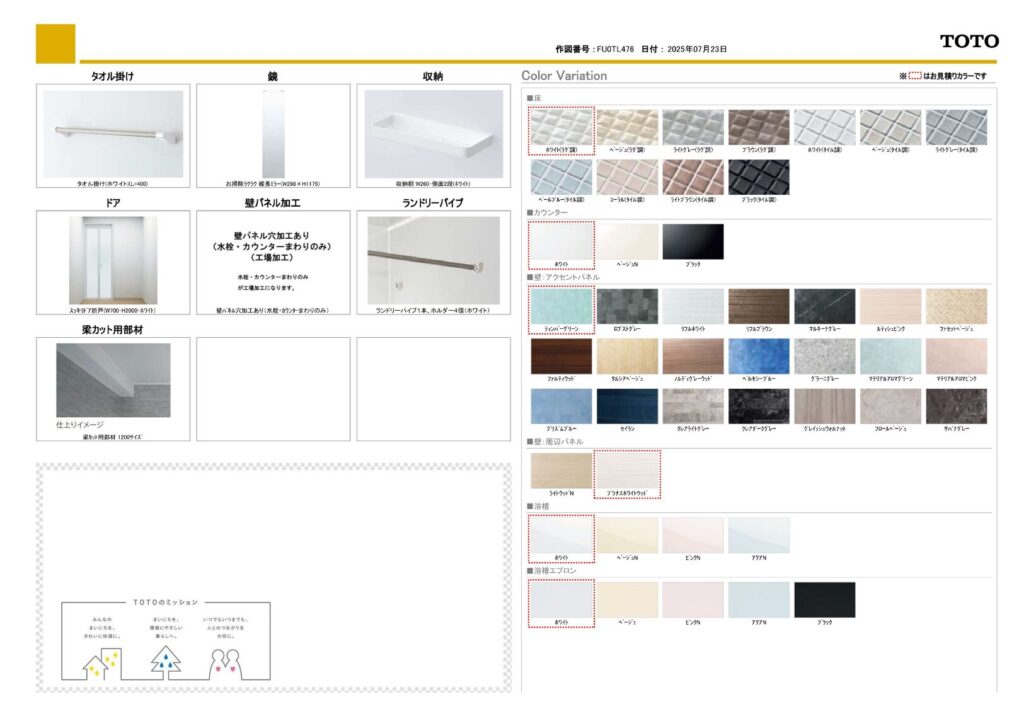Select the folding door (ドア) image

click(113, 260)
